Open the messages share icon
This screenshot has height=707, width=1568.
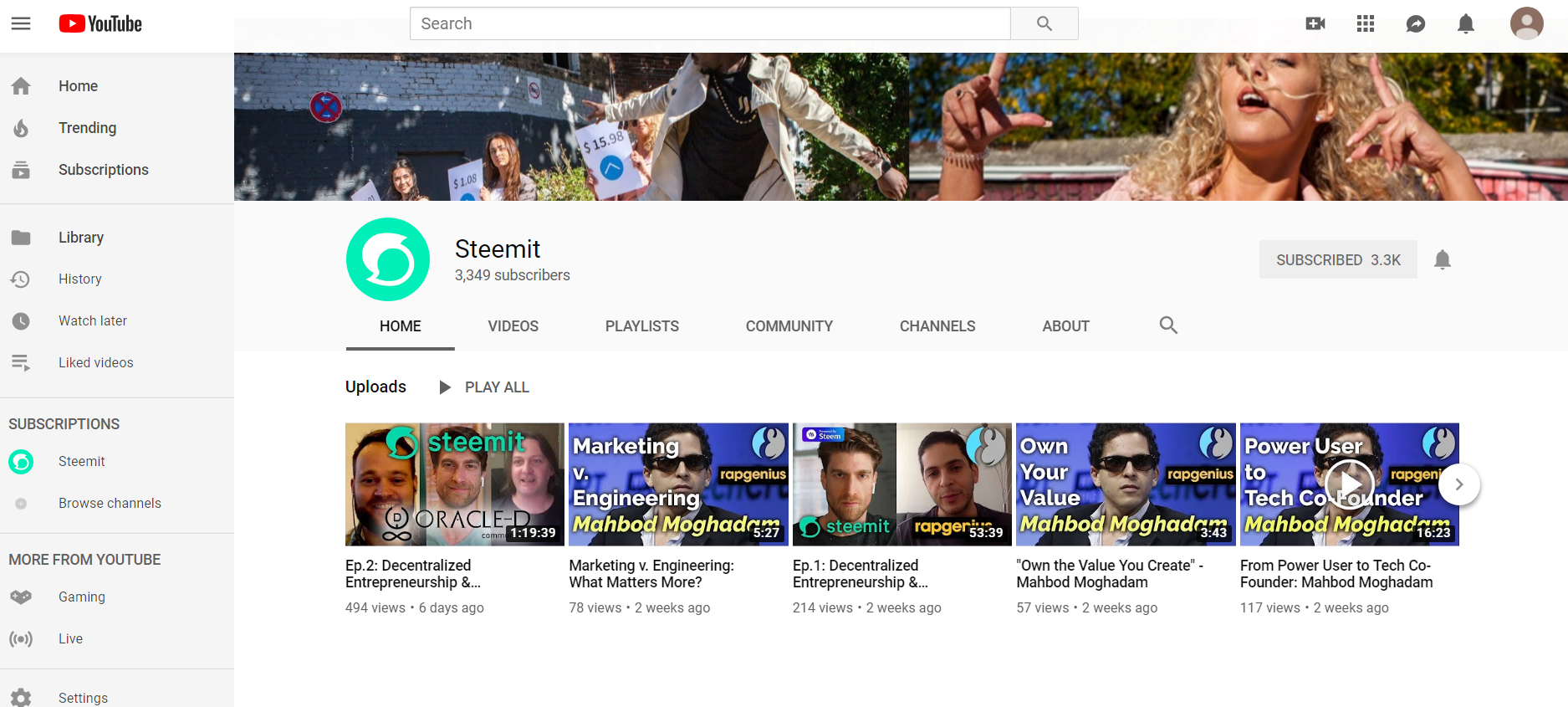tap(1416, 23)
